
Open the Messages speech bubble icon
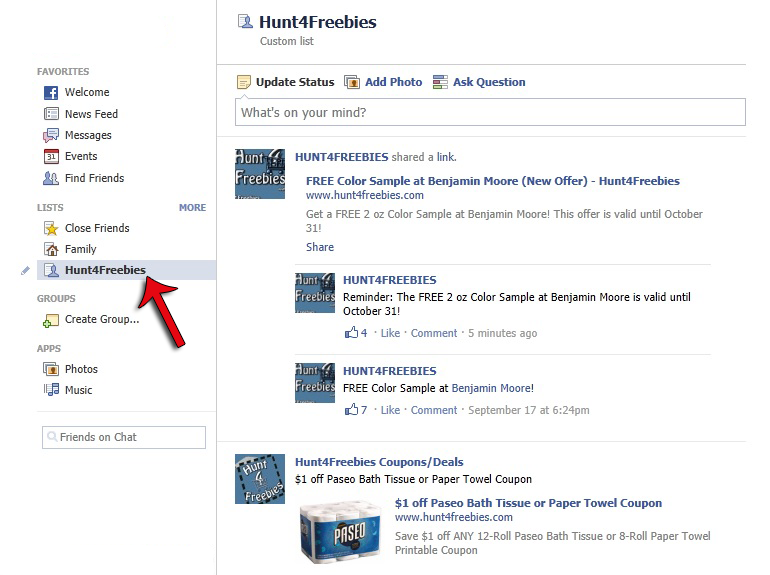point(51,135)
